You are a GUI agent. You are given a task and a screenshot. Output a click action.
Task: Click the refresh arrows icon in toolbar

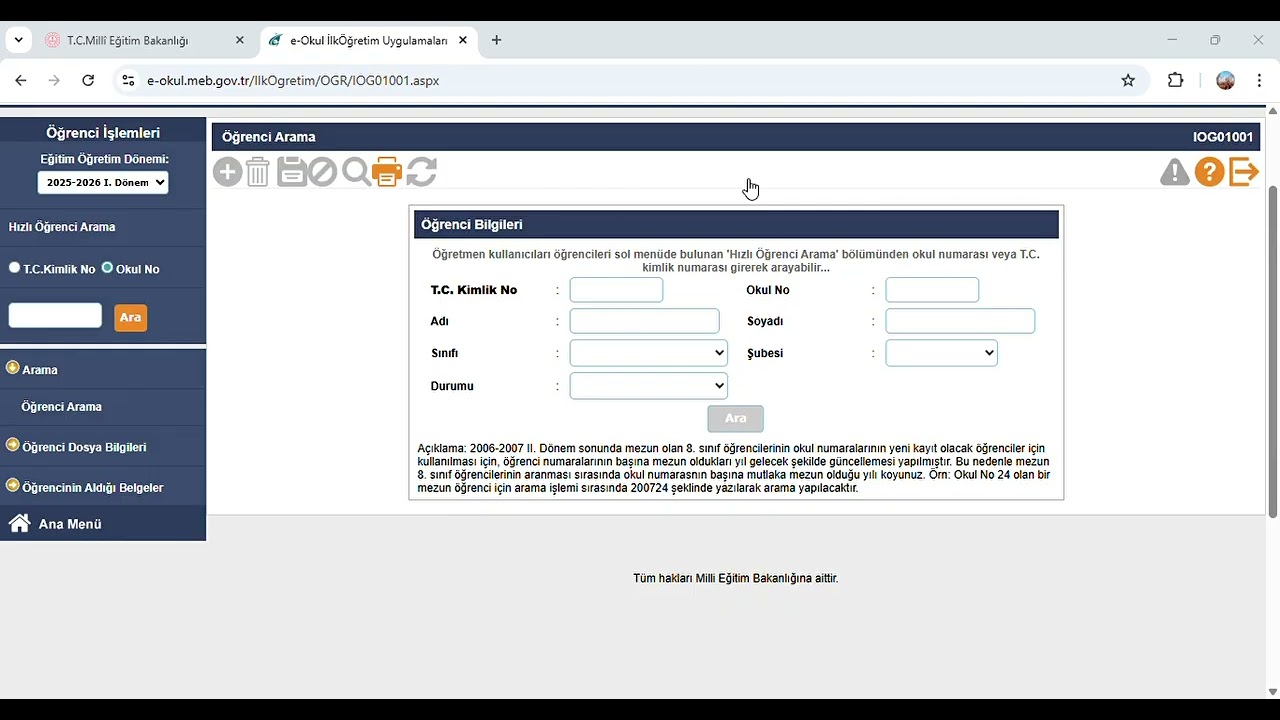421,172
